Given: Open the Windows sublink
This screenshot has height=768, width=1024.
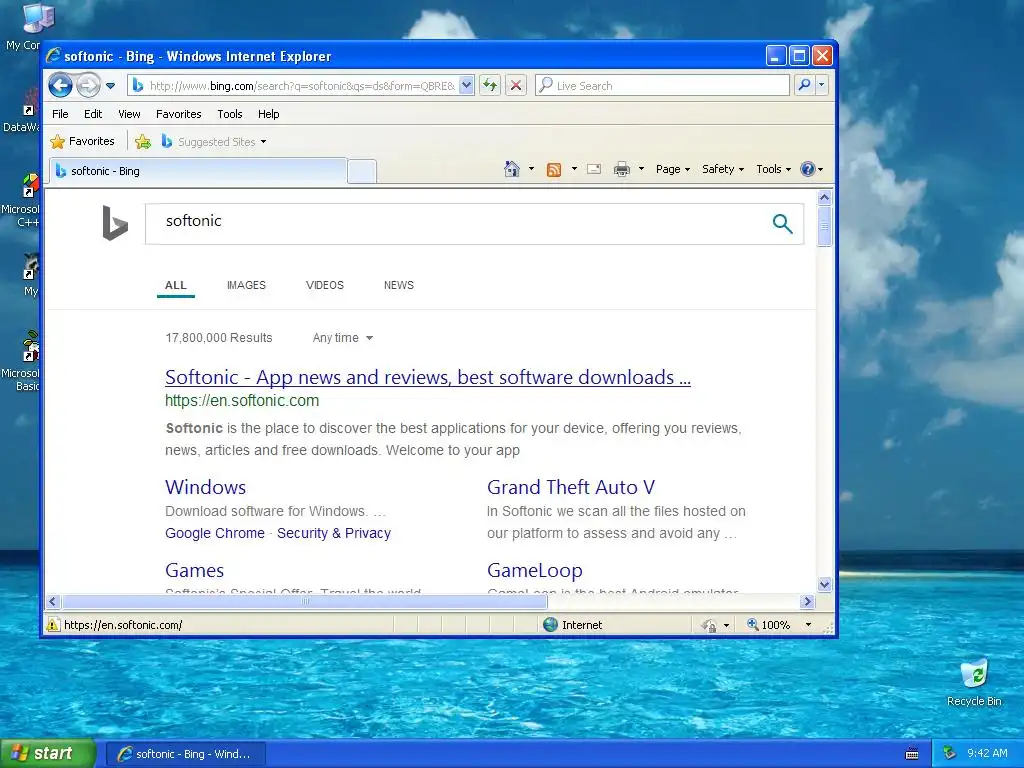Looking at the screenshot, I should point(206,487).
